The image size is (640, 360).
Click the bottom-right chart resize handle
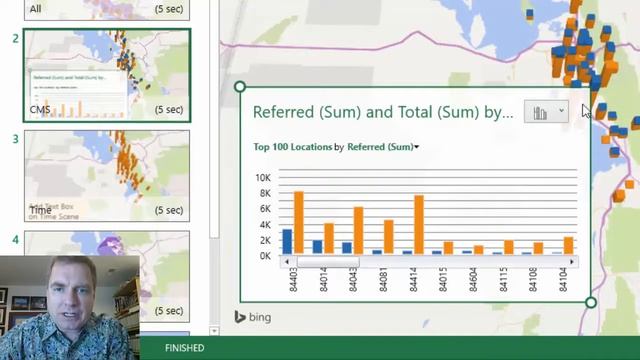591,302
